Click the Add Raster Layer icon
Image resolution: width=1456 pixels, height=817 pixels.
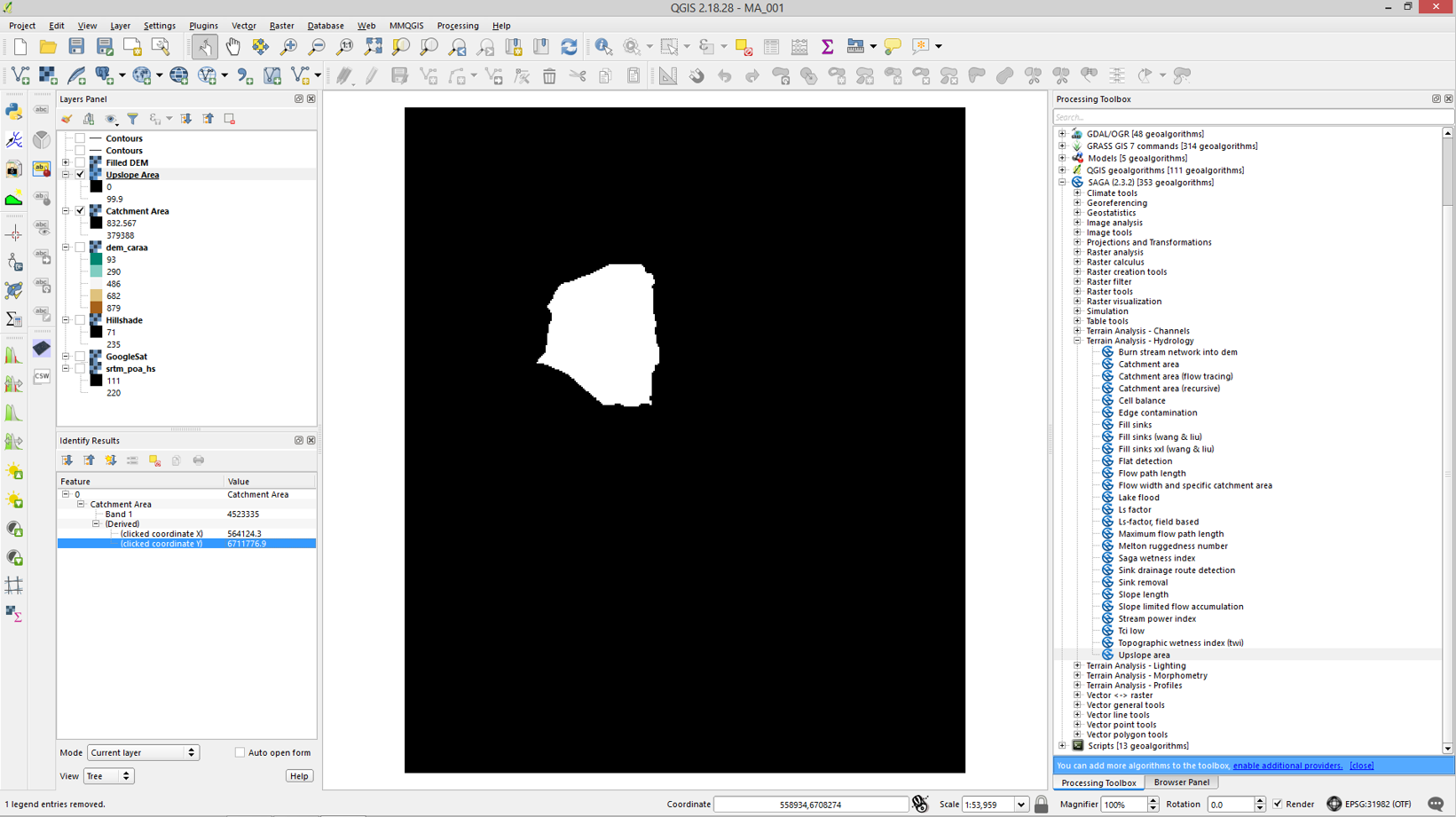pos(48,75)
